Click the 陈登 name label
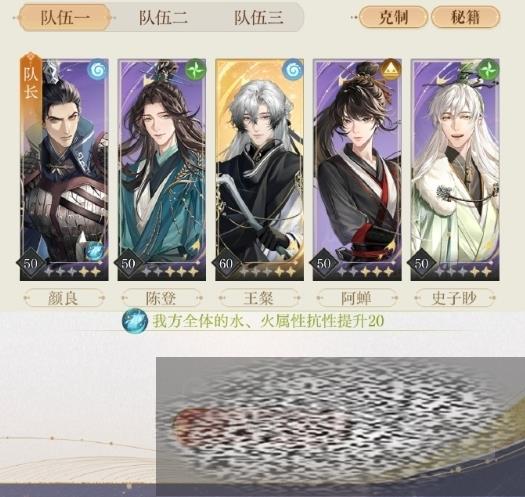 (x=161, y=298)
